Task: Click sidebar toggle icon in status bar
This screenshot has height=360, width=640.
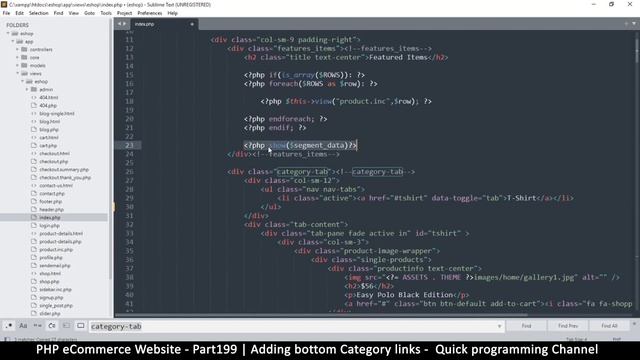Action: (x=7, y=339)
